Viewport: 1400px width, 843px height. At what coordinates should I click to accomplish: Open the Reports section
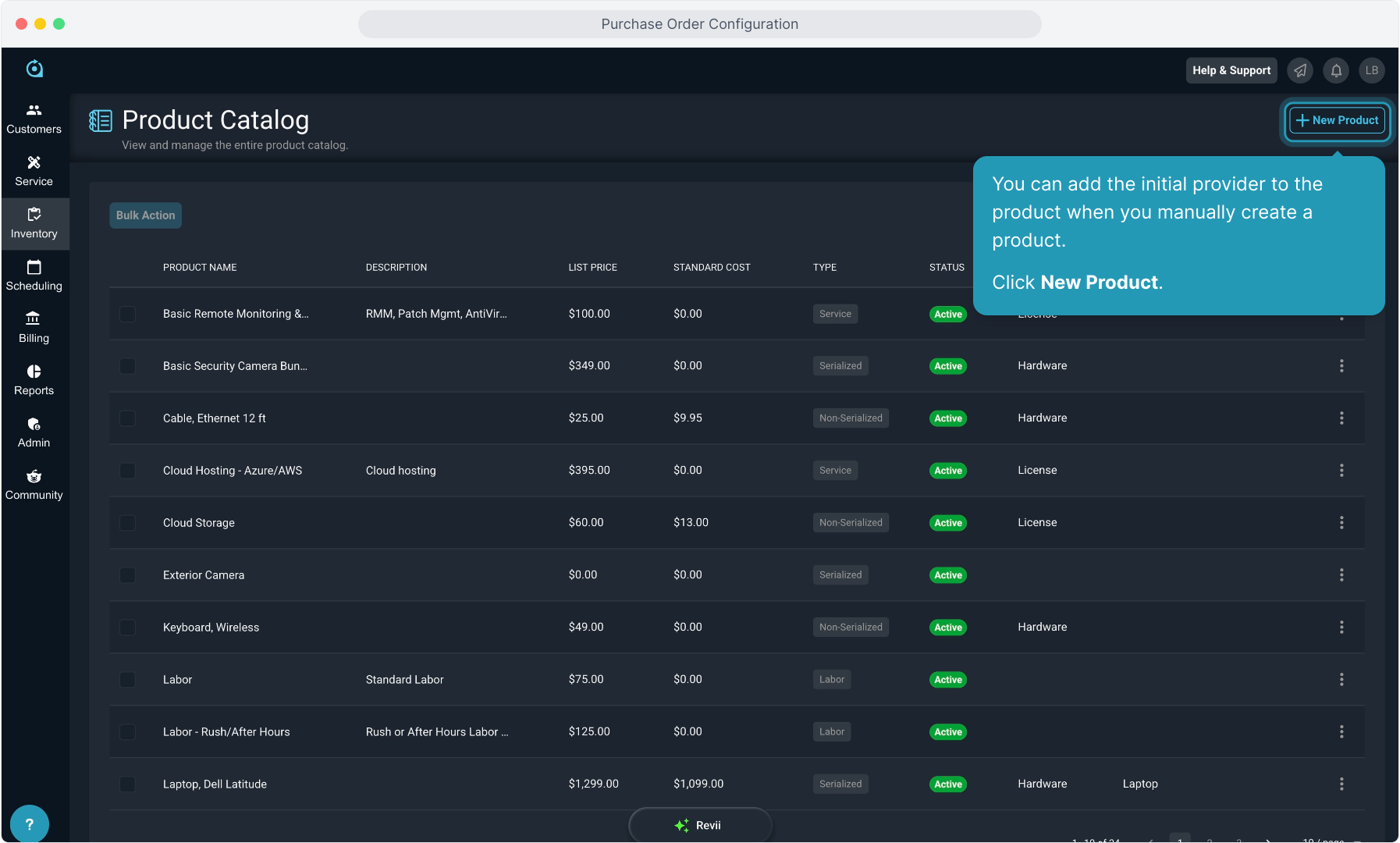34,380
